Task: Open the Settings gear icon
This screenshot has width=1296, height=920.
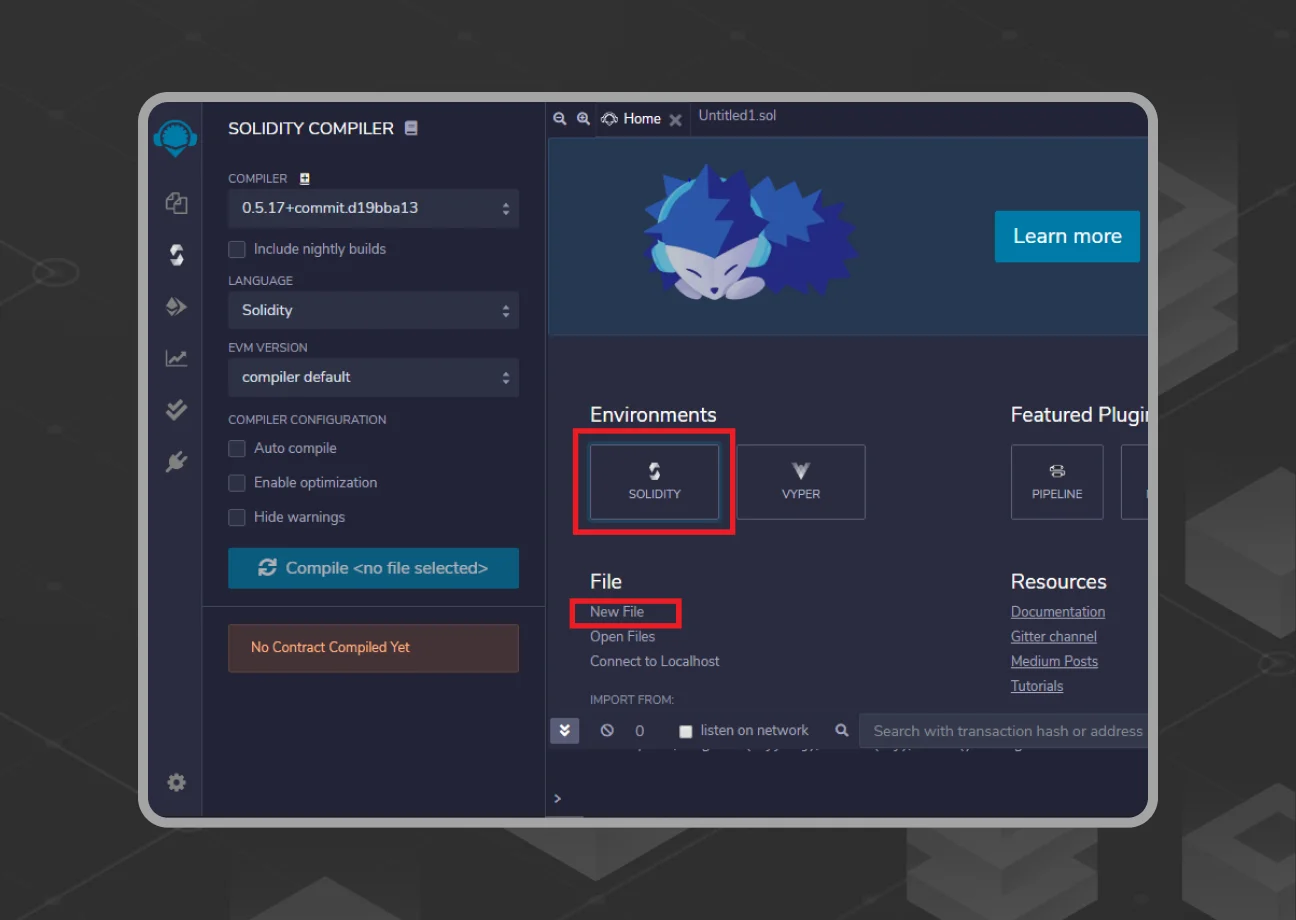Action: [x=176, y=782]
